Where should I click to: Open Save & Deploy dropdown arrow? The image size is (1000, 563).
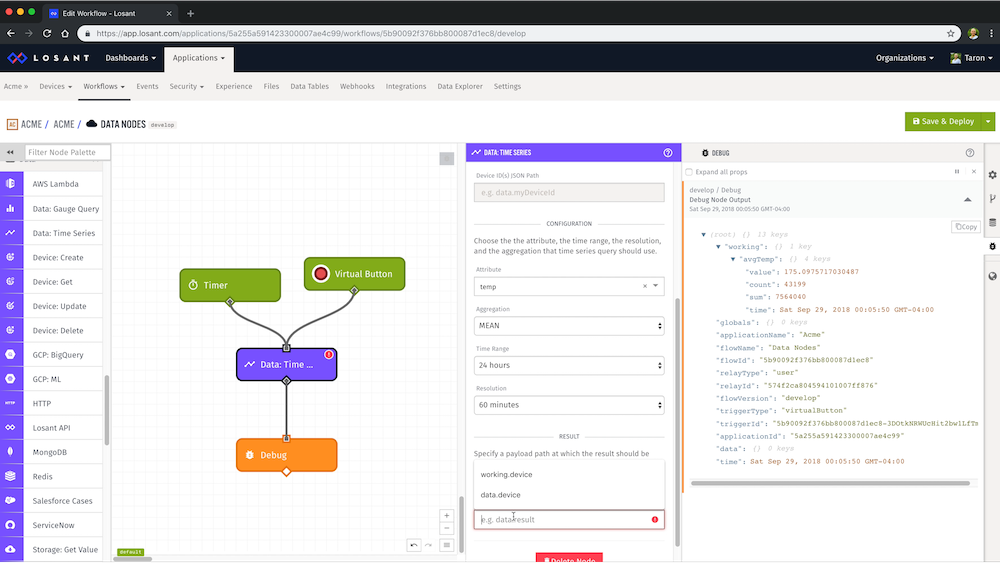tap(988, 121)
